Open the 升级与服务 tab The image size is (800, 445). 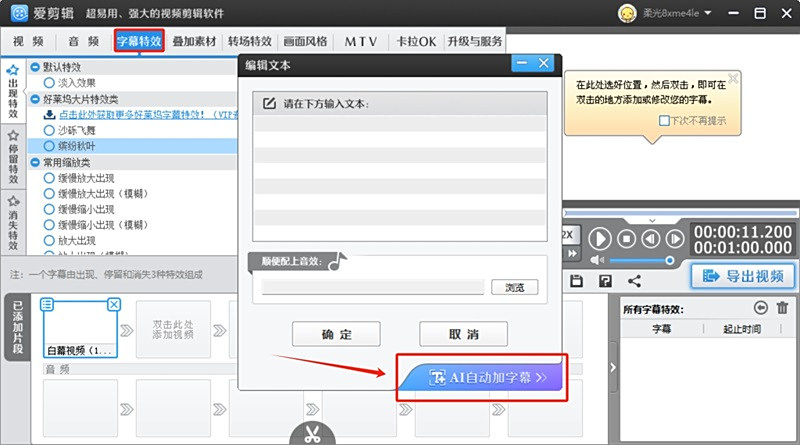(x=474, y=41)
